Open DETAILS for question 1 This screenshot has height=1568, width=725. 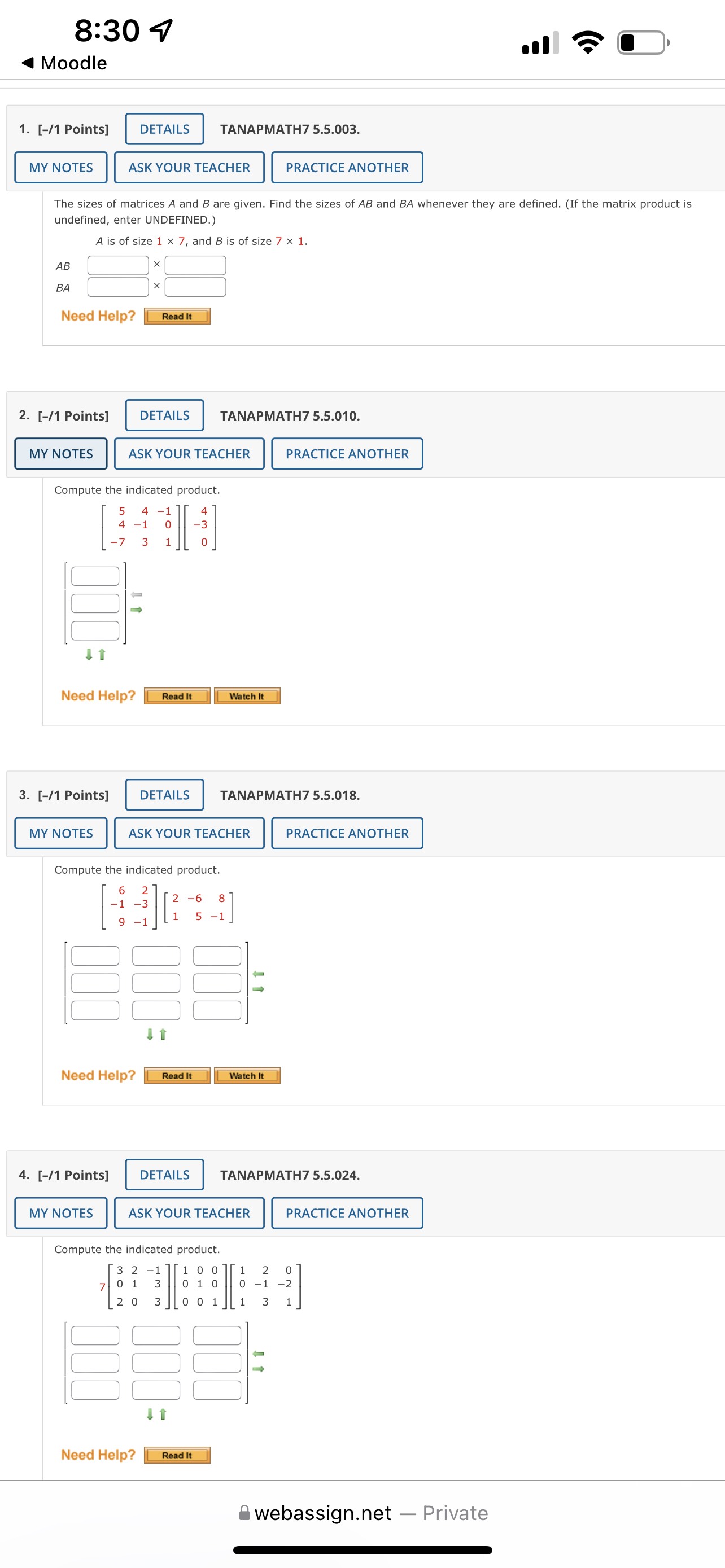(x=164, y=129)
